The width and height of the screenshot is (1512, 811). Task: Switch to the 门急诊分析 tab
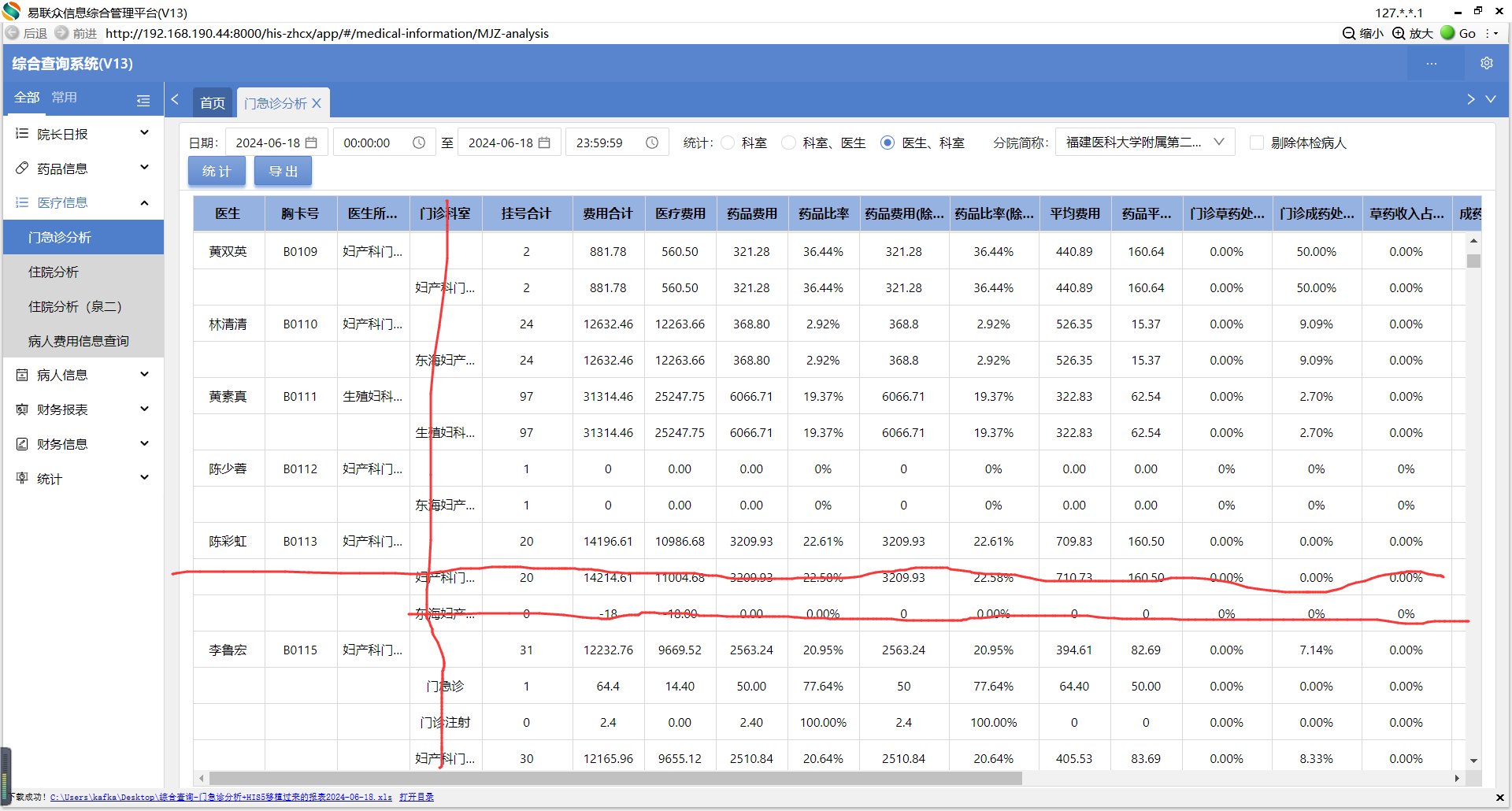coord(275,103)
